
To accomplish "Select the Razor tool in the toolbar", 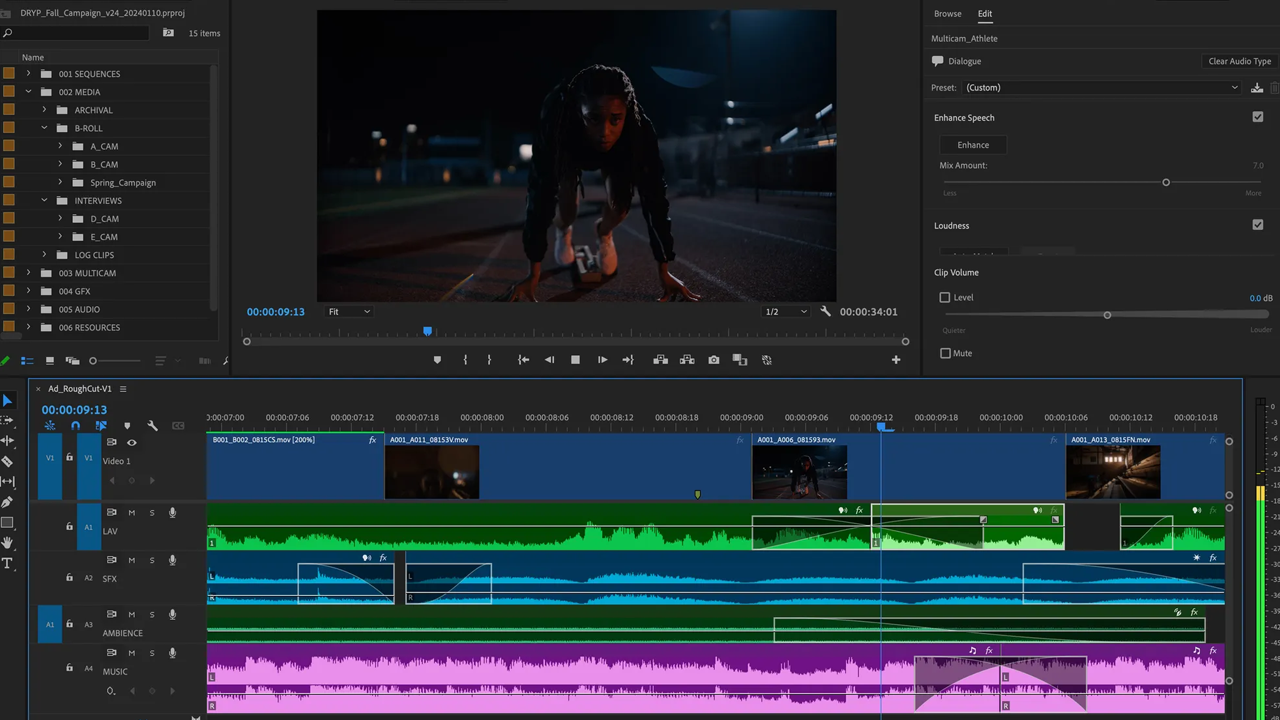I will [7, 461].
